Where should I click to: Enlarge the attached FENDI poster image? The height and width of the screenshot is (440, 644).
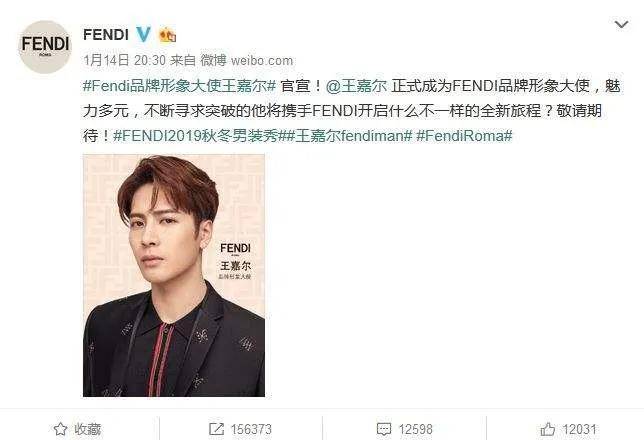point(174,275)
